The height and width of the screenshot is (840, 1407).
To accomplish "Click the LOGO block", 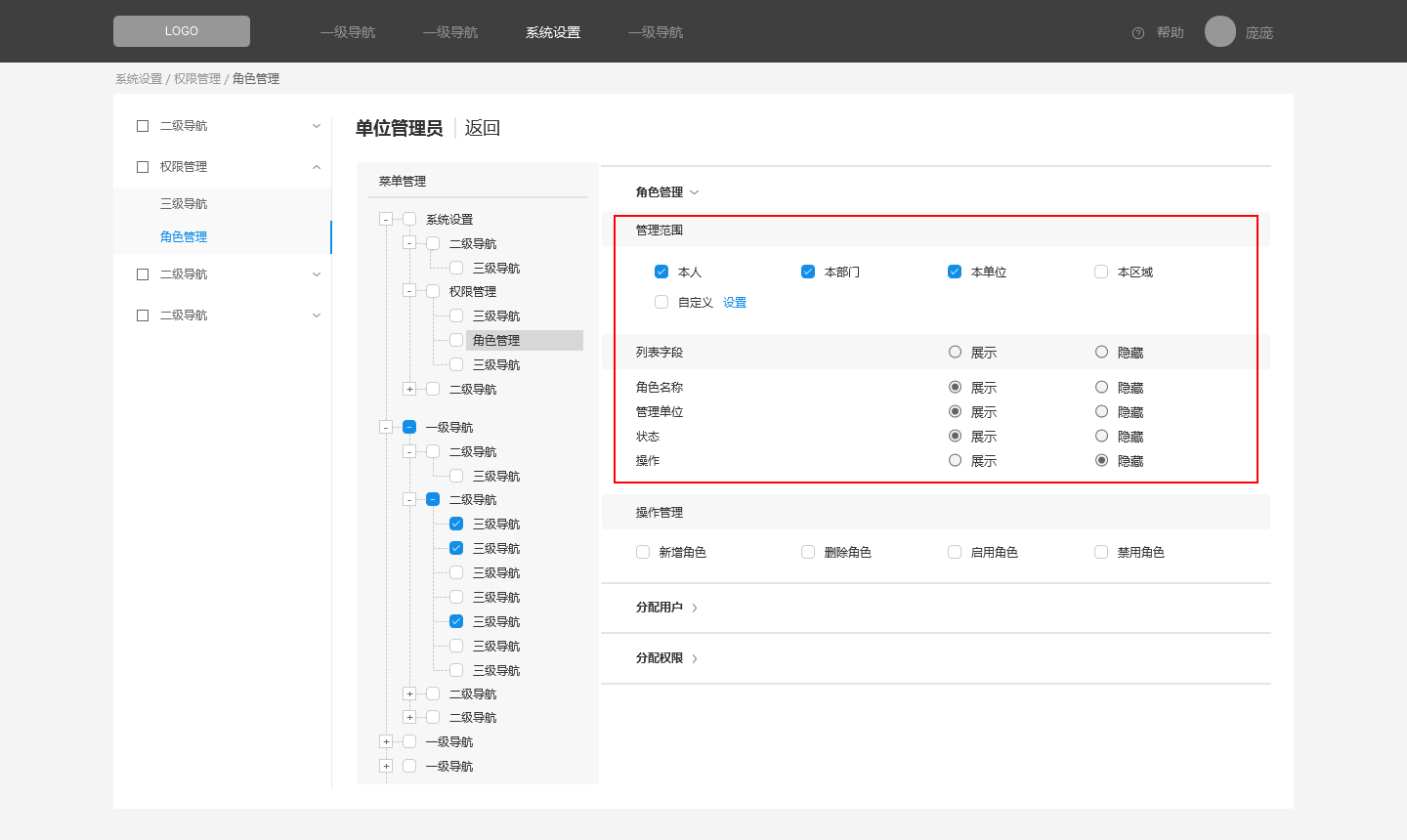I will click(182, 31).
